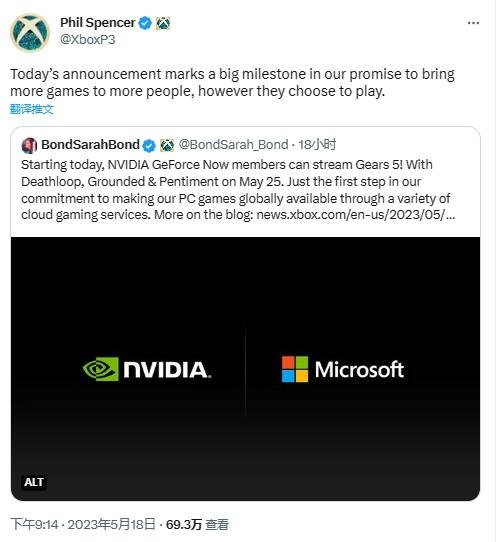Click the BondSarahBond display name
Screen dimensions: 501x542
point(91,145)
